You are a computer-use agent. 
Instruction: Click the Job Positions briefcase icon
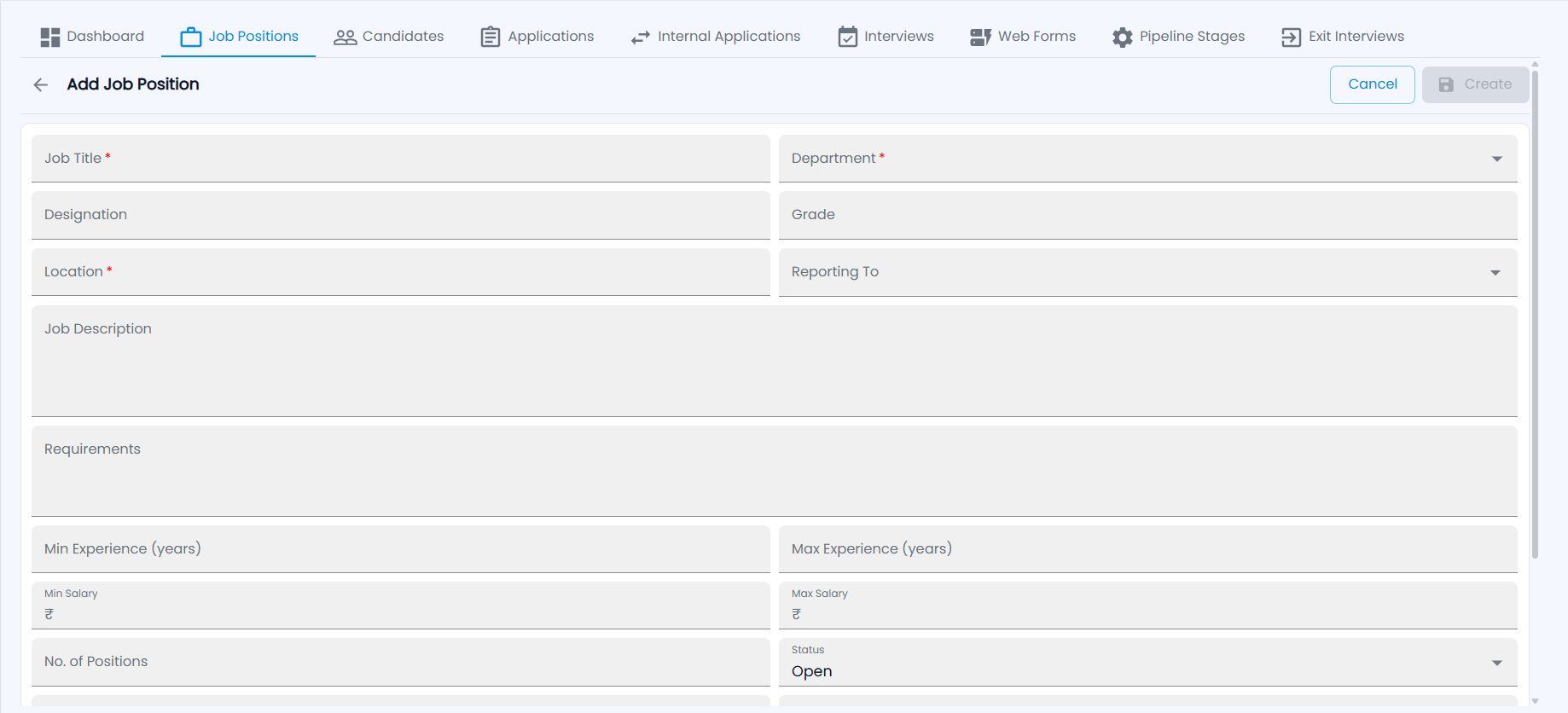(191, 37)
